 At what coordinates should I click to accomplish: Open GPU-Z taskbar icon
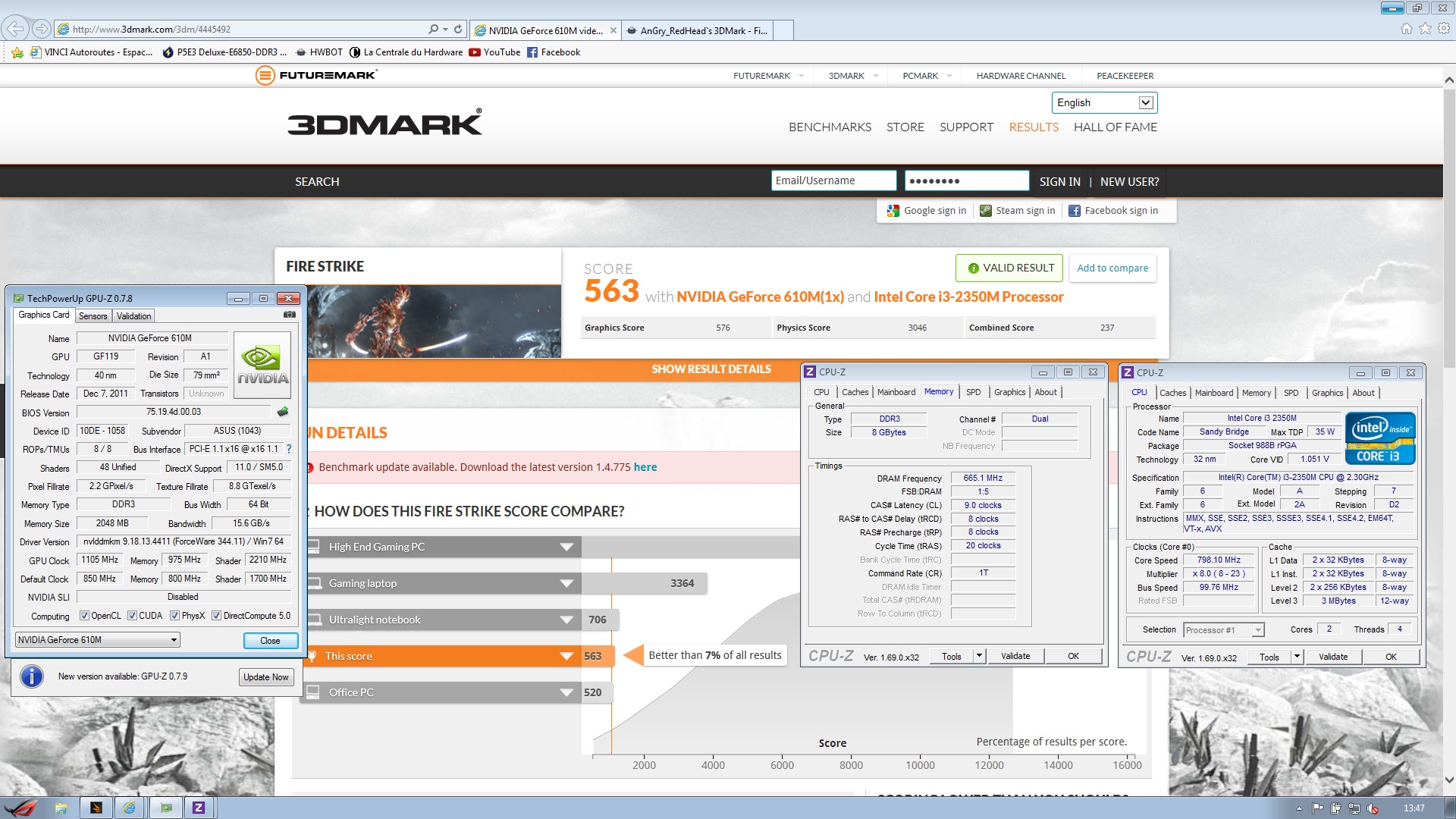coord(166,808)
